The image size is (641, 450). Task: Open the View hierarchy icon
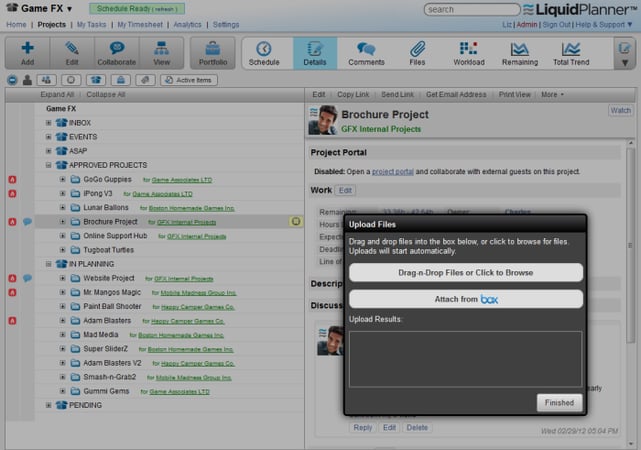(x=161, y=49)
